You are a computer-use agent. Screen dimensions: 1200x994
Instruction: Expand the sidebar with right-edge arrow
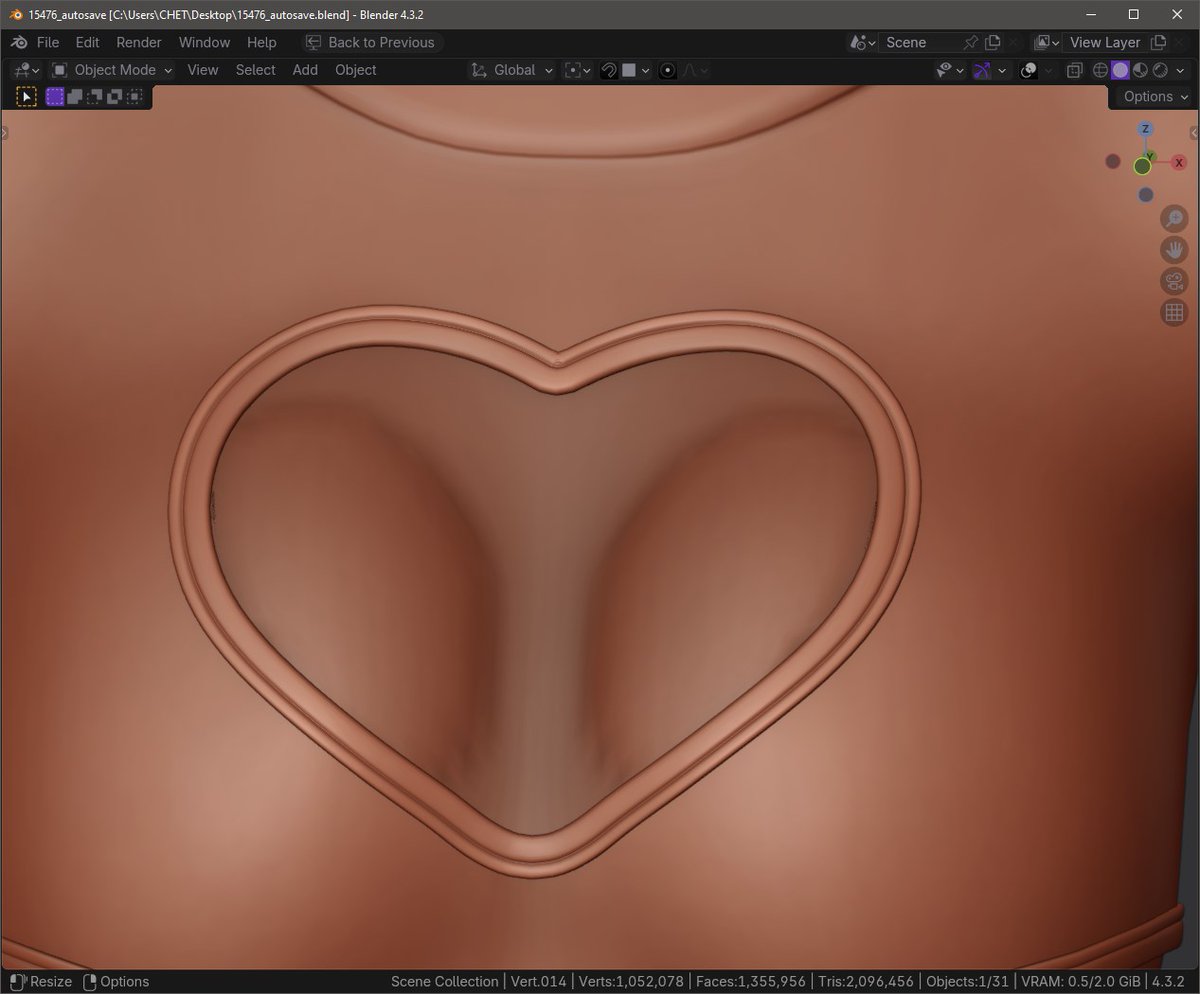click(x=1194, y=133)
